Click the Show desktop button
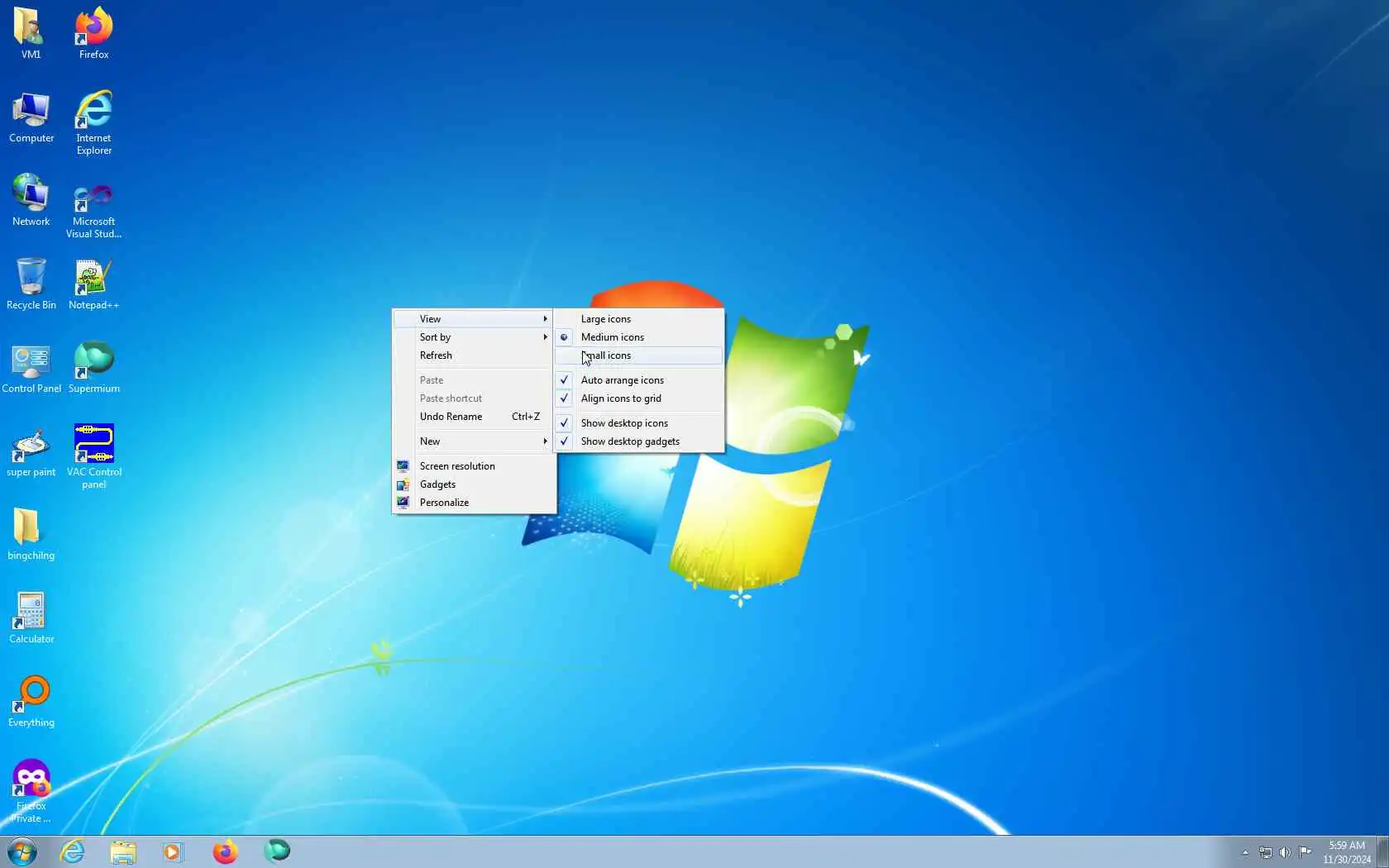 tap(1382, 851)
